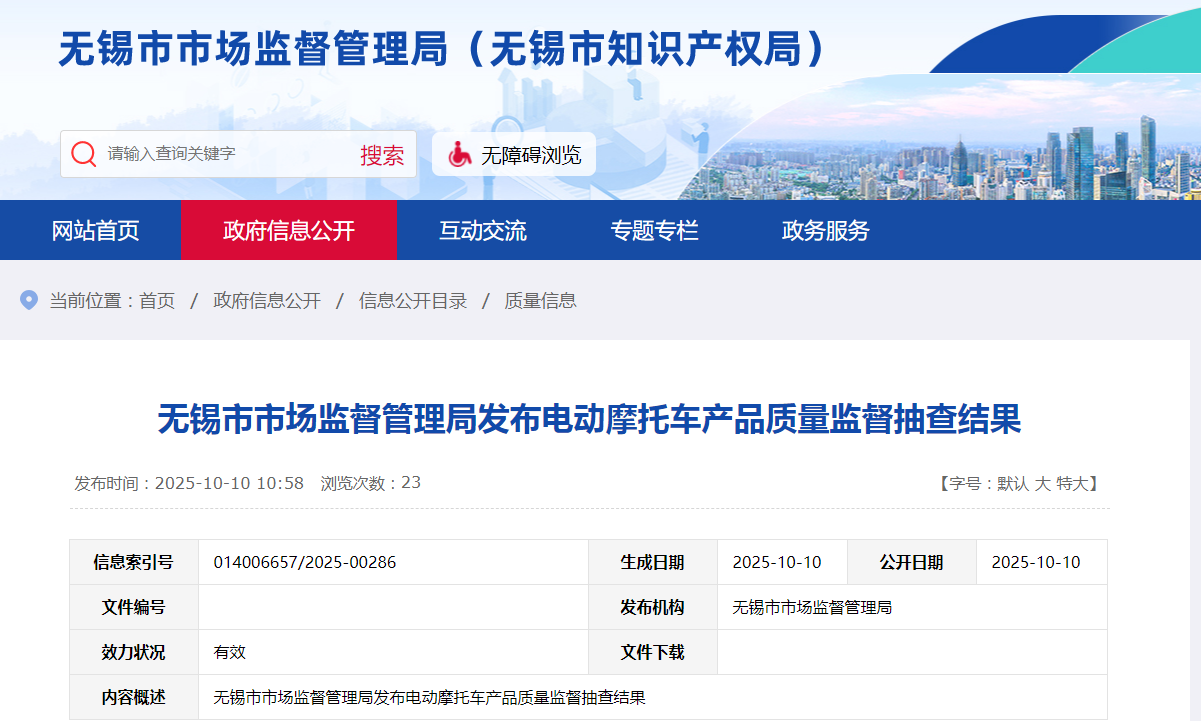Click the 效力状况 label cell
This screenshot has width=1201, height=721.
pyautogui.click(x=134, y=652)
